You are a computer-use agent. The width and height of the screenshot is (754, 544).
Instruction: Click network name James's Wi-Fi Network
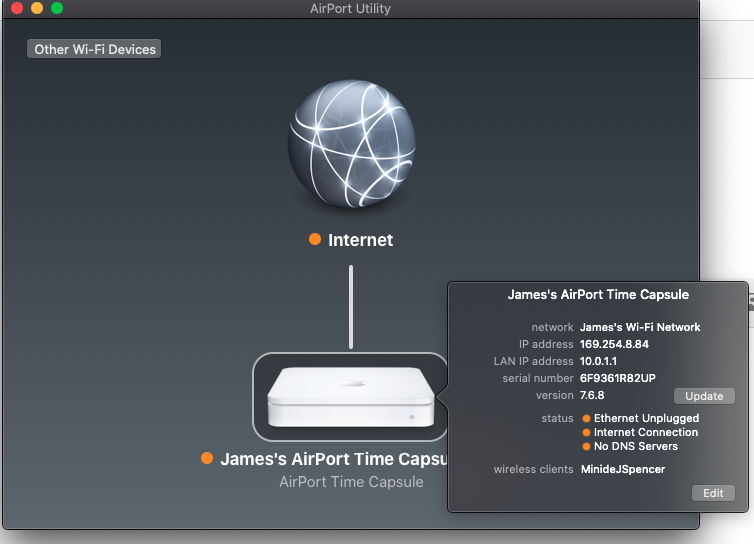(x=640, y=327)
